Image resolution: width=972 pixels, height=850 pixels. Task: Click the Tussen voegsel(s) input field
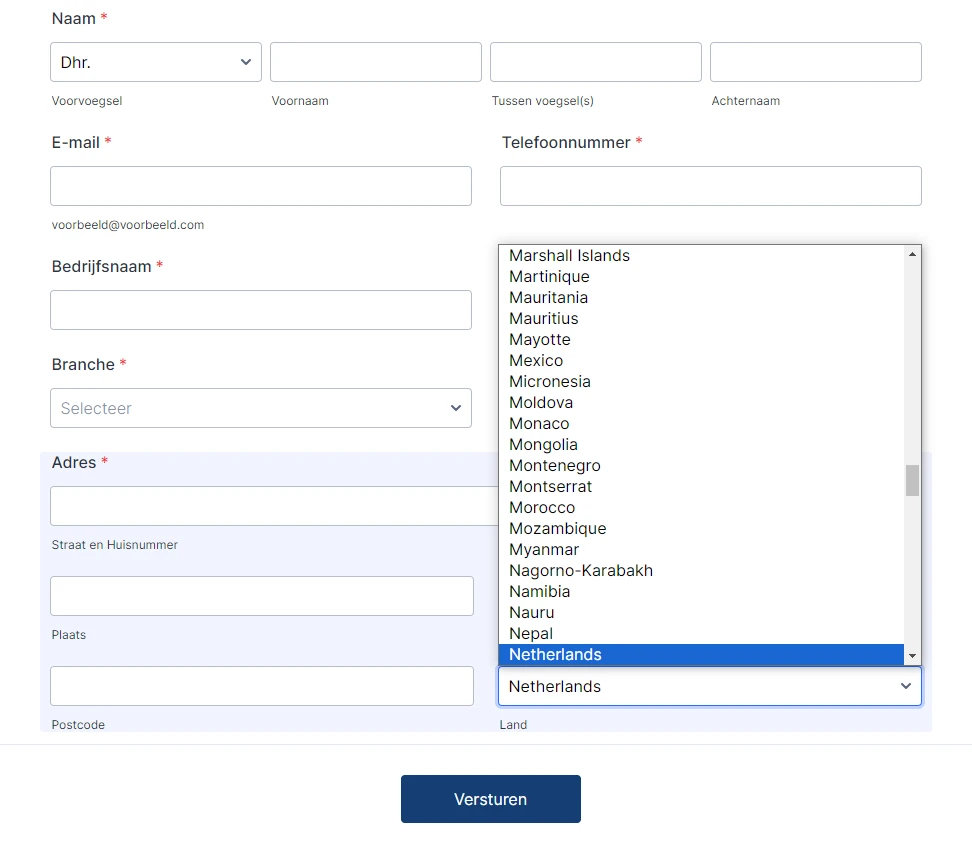595,62
